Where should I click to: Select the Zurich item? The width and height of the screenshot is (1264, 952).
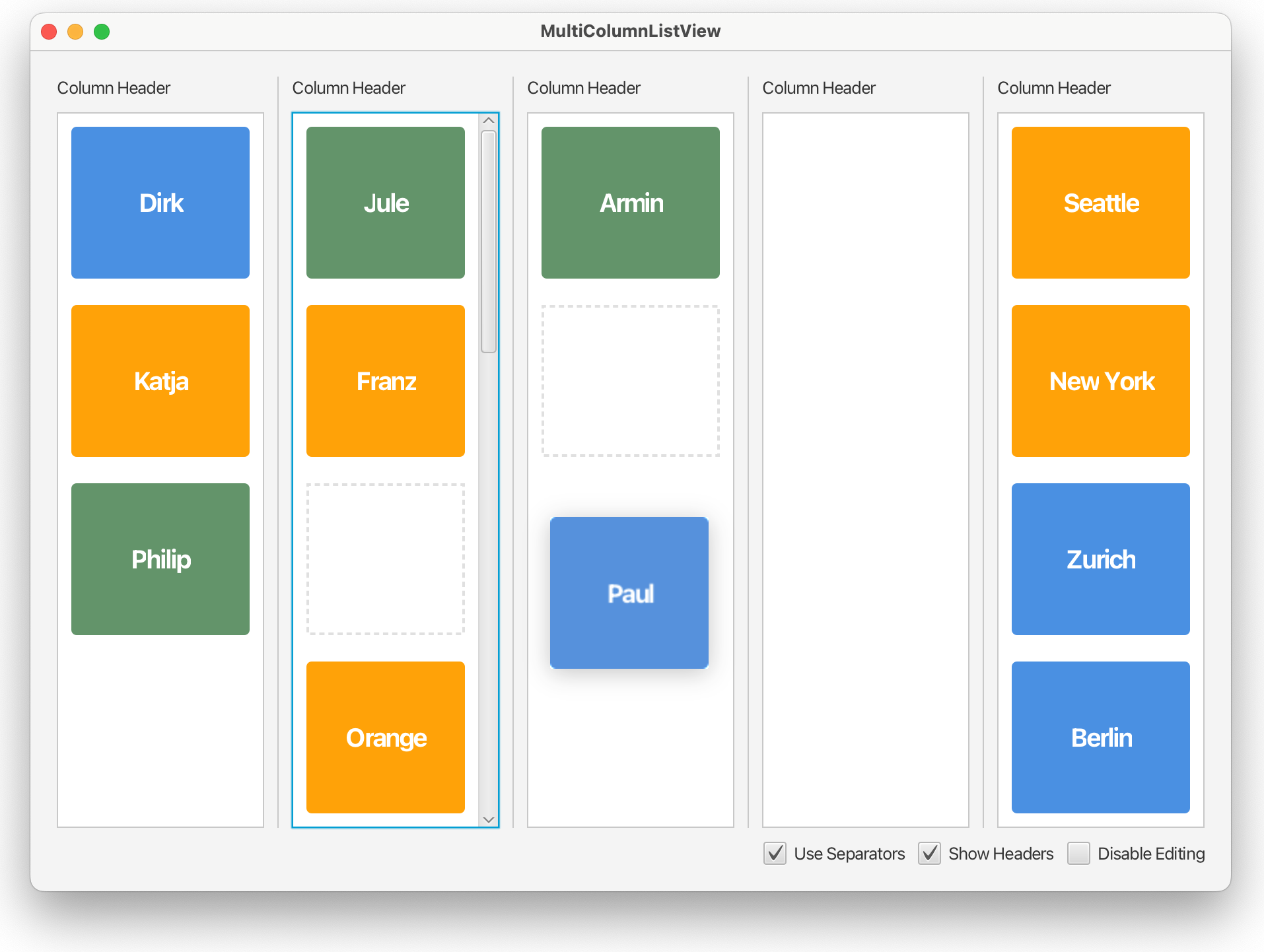click(1100, 559)
